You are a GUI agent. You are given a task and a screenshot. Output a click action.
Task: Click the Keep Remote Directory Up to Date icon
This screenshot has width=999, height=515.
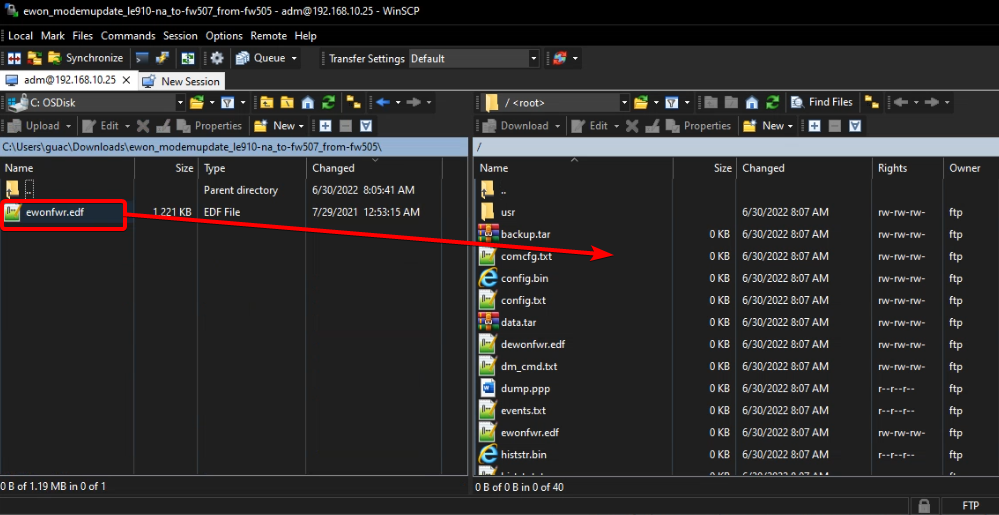coord(187,58)
